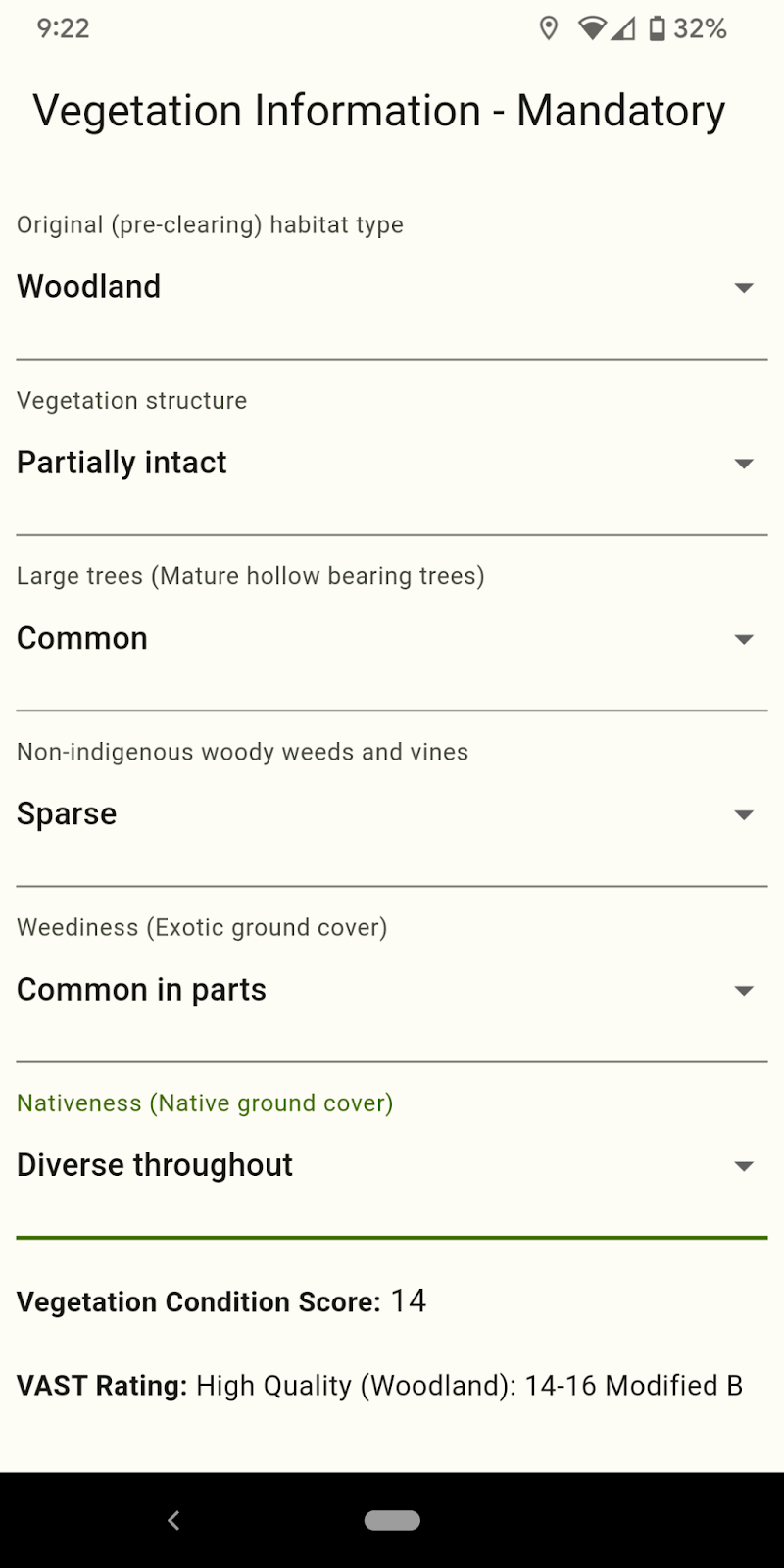Image resolution: width=784 pixels, height=1568 pixels.
Task: Open Weediness exotic ground cover arrow
Action: pos(744,990)
